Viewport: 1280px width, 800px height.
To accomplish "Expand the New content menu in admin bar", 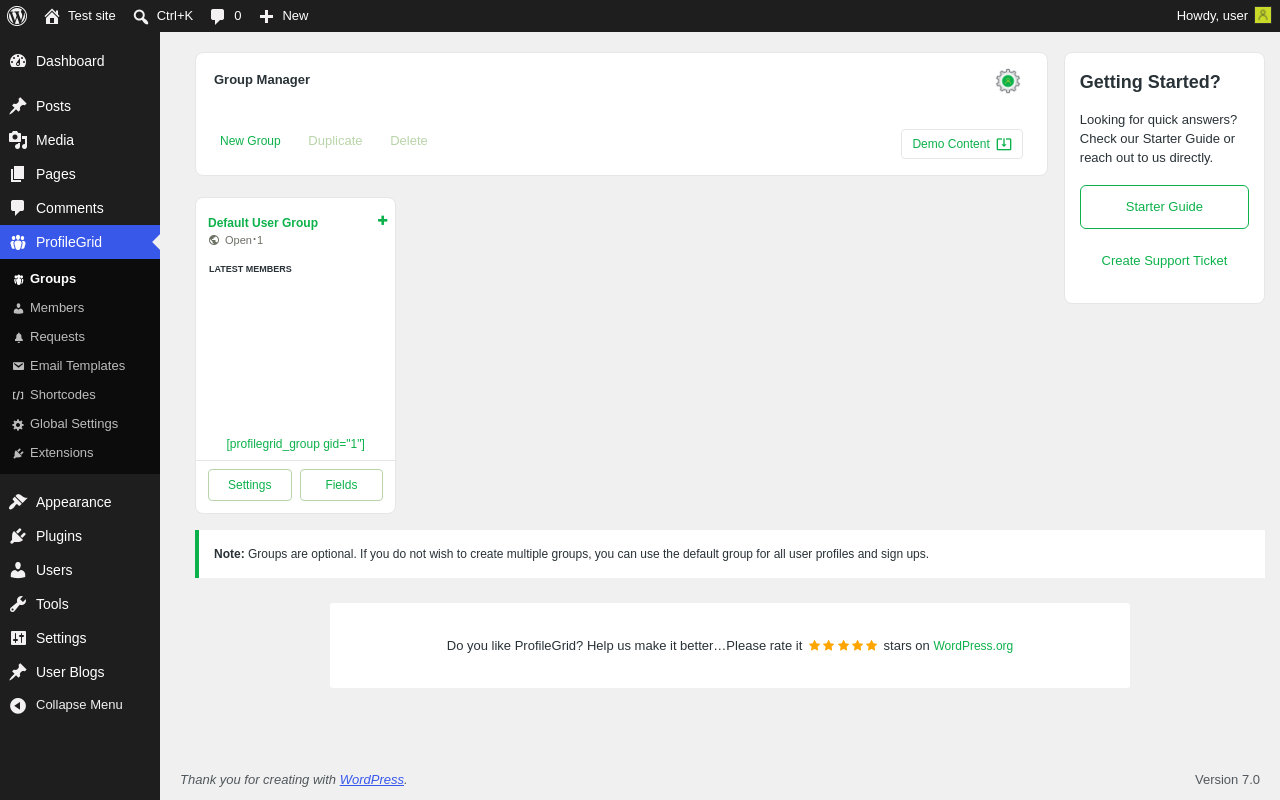I will pos(284,16).
